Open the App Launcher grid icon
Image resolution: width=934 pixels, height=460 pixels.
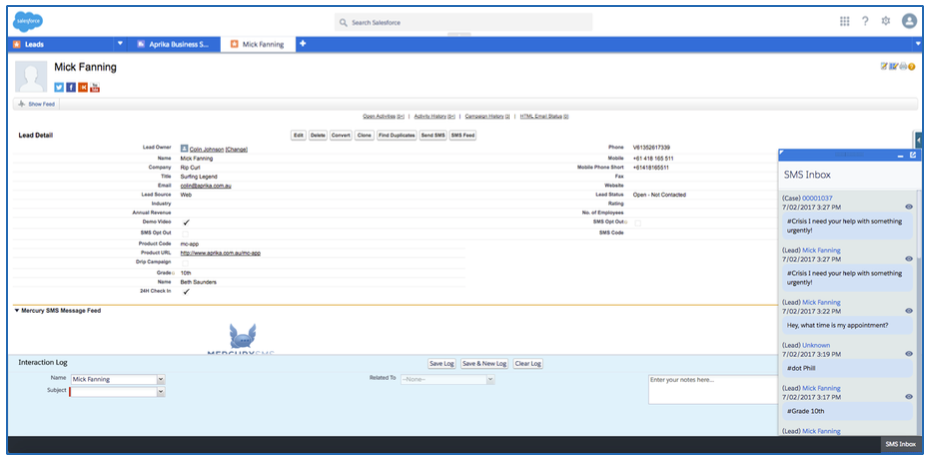coord(845,21)
